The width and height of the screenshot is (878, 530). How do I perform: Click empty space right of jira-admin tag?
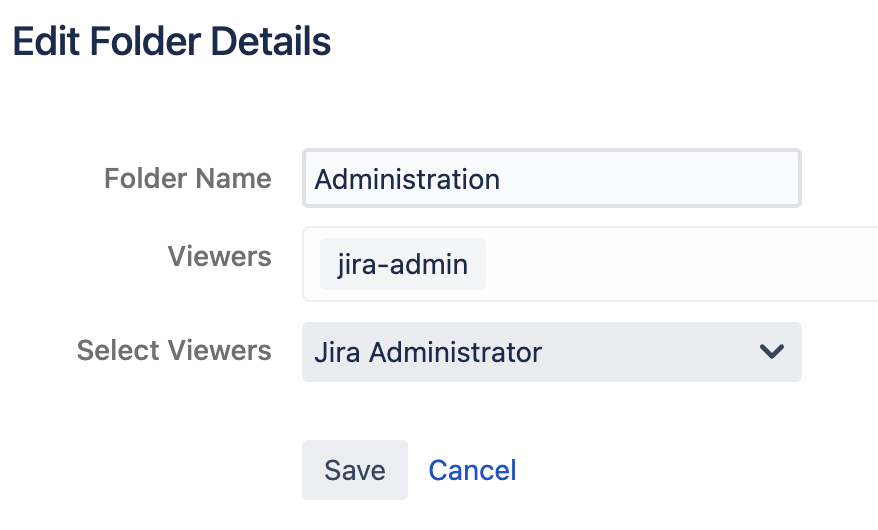[680, 264]
